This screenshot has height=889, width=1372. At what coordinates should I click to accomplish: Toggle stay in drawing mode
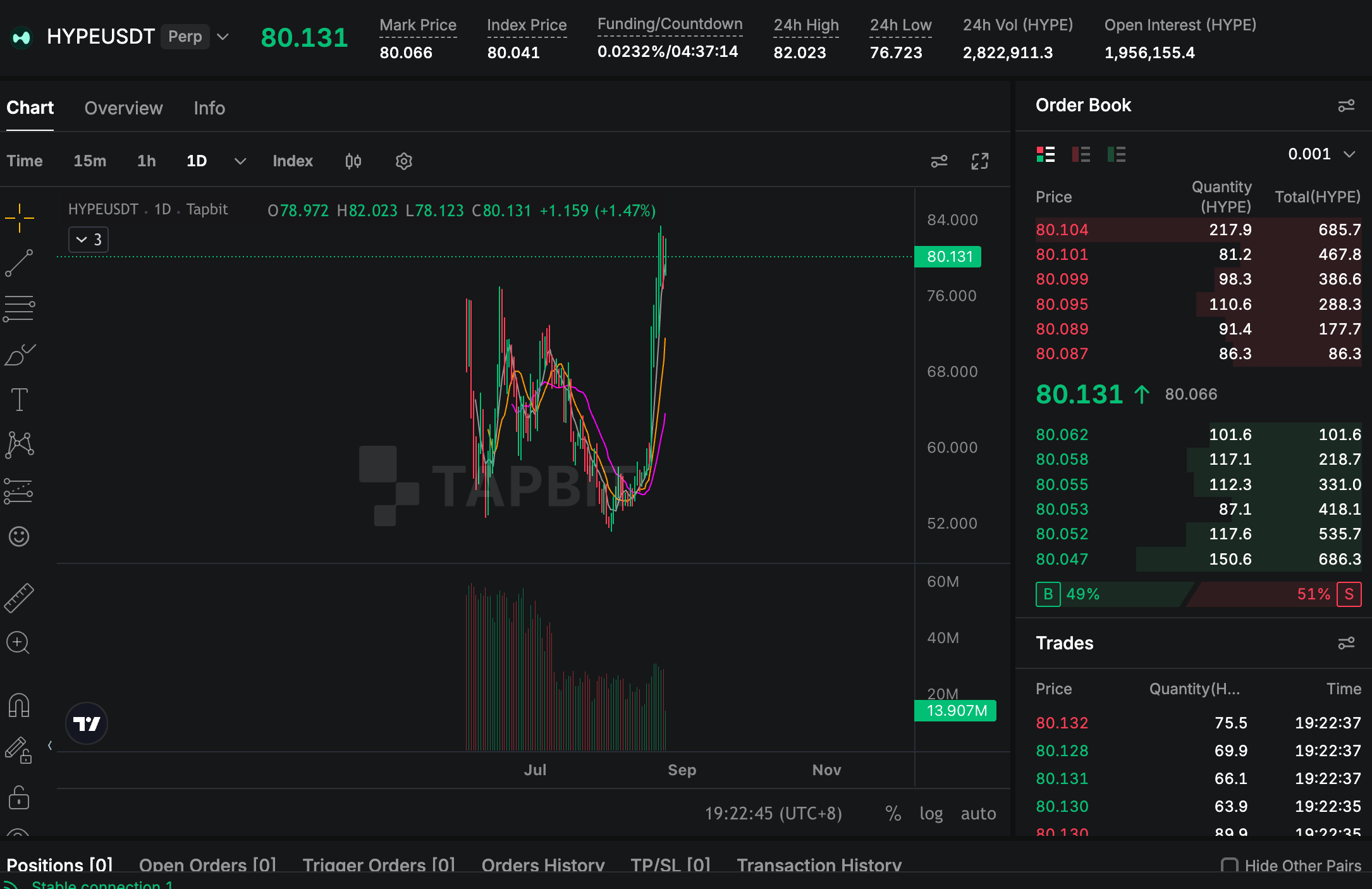tap(18, 751)
